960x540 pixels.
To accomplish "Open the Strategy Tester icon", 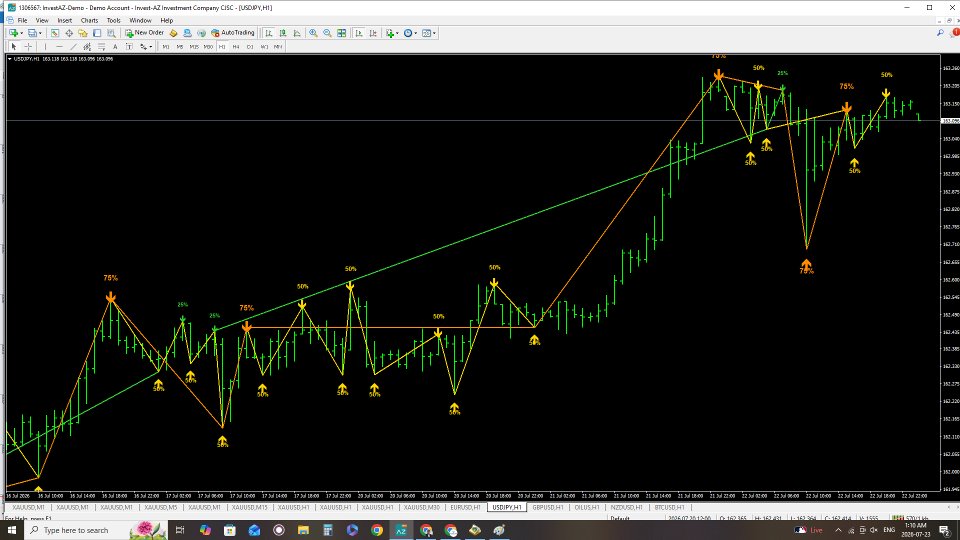I will [x=111, y=33].
